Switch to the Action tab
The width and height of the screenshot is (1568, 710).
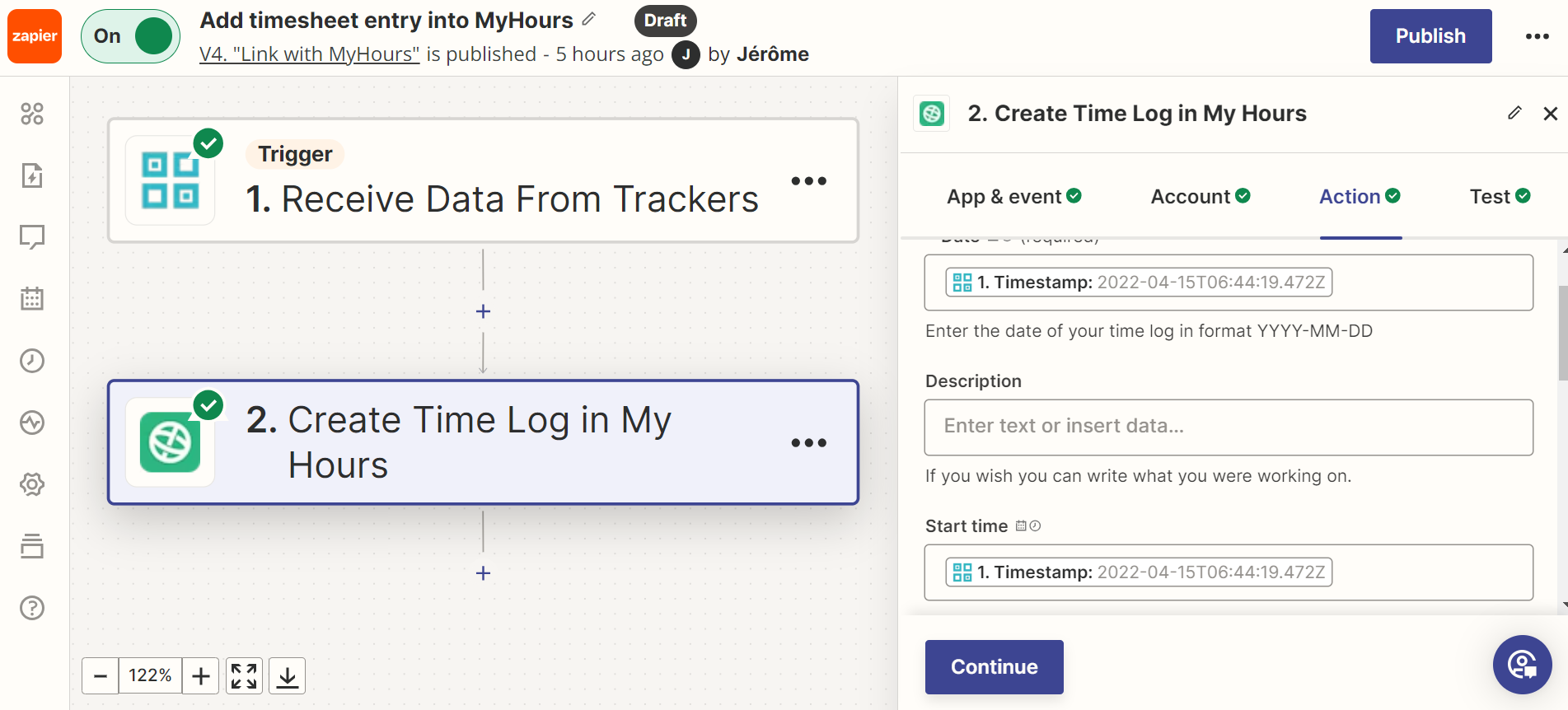[1360, 197]
